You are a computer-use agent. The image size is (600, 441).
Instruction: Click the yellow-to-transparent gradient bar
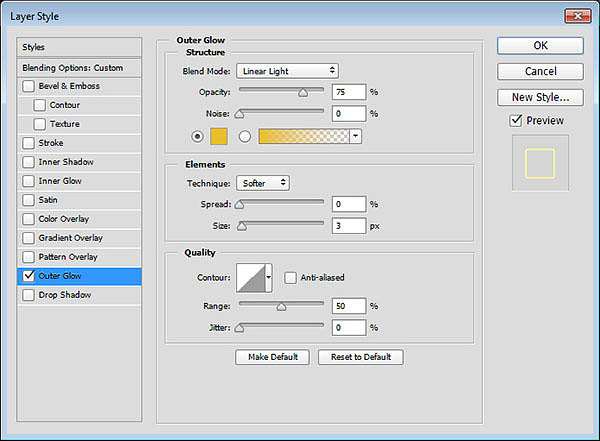click(x=304, y=136)
